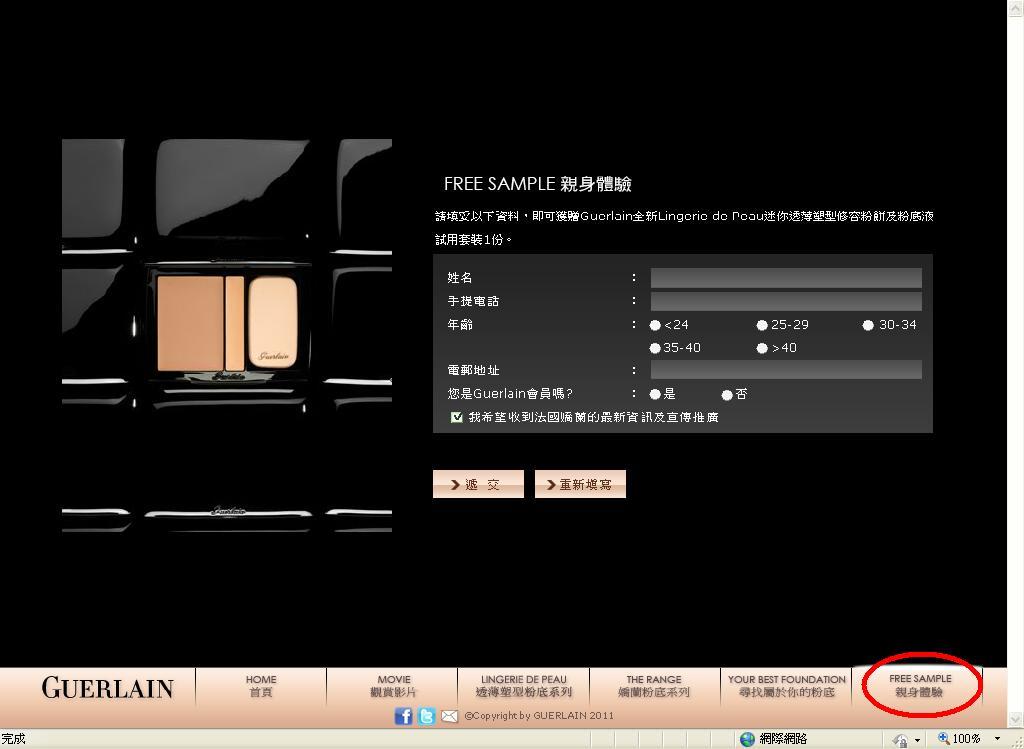Click the 姓名 name input field
Viewport: 1024px width, 749px height.
[786, 278]
